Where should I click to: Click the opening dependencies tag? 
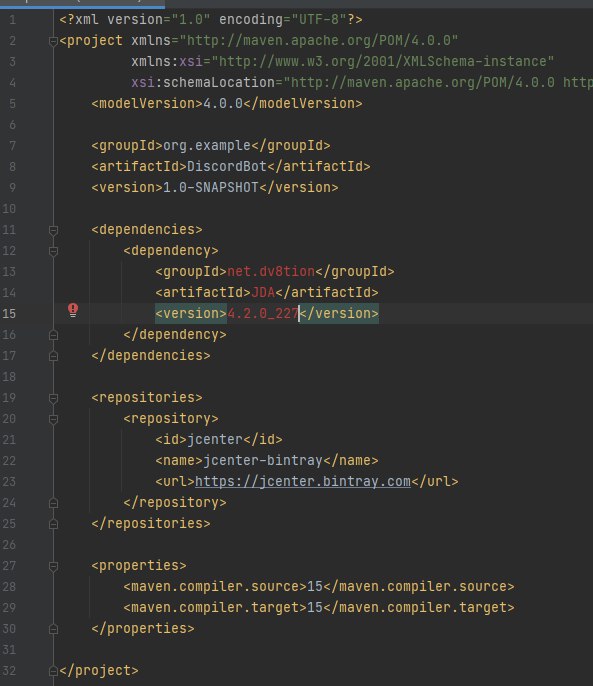click(x=147, y=230)
